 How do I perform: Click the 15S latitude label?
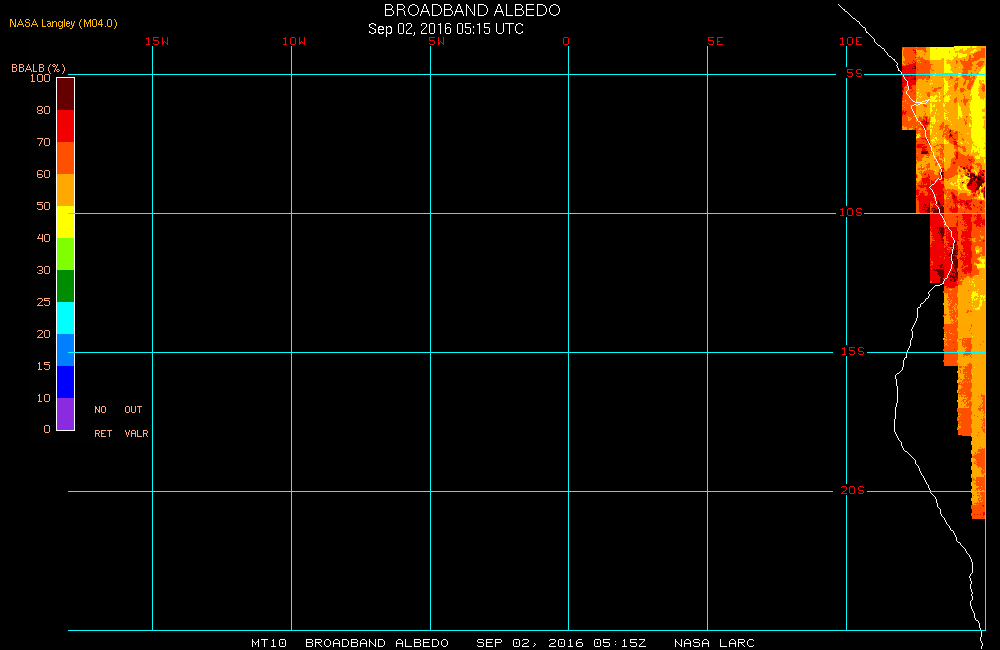click(853, 351)
